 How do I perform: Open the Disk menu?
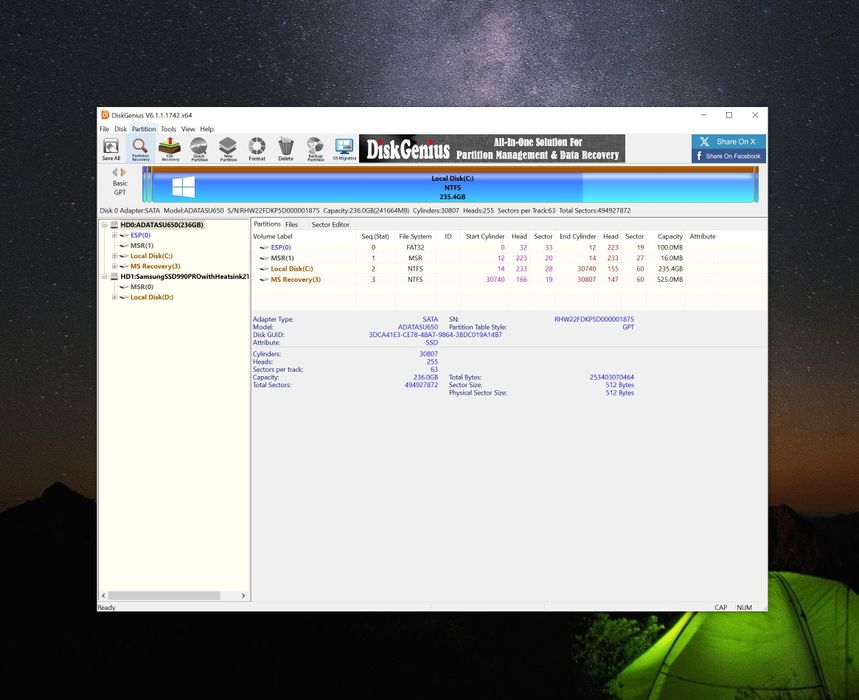point(121,129)
